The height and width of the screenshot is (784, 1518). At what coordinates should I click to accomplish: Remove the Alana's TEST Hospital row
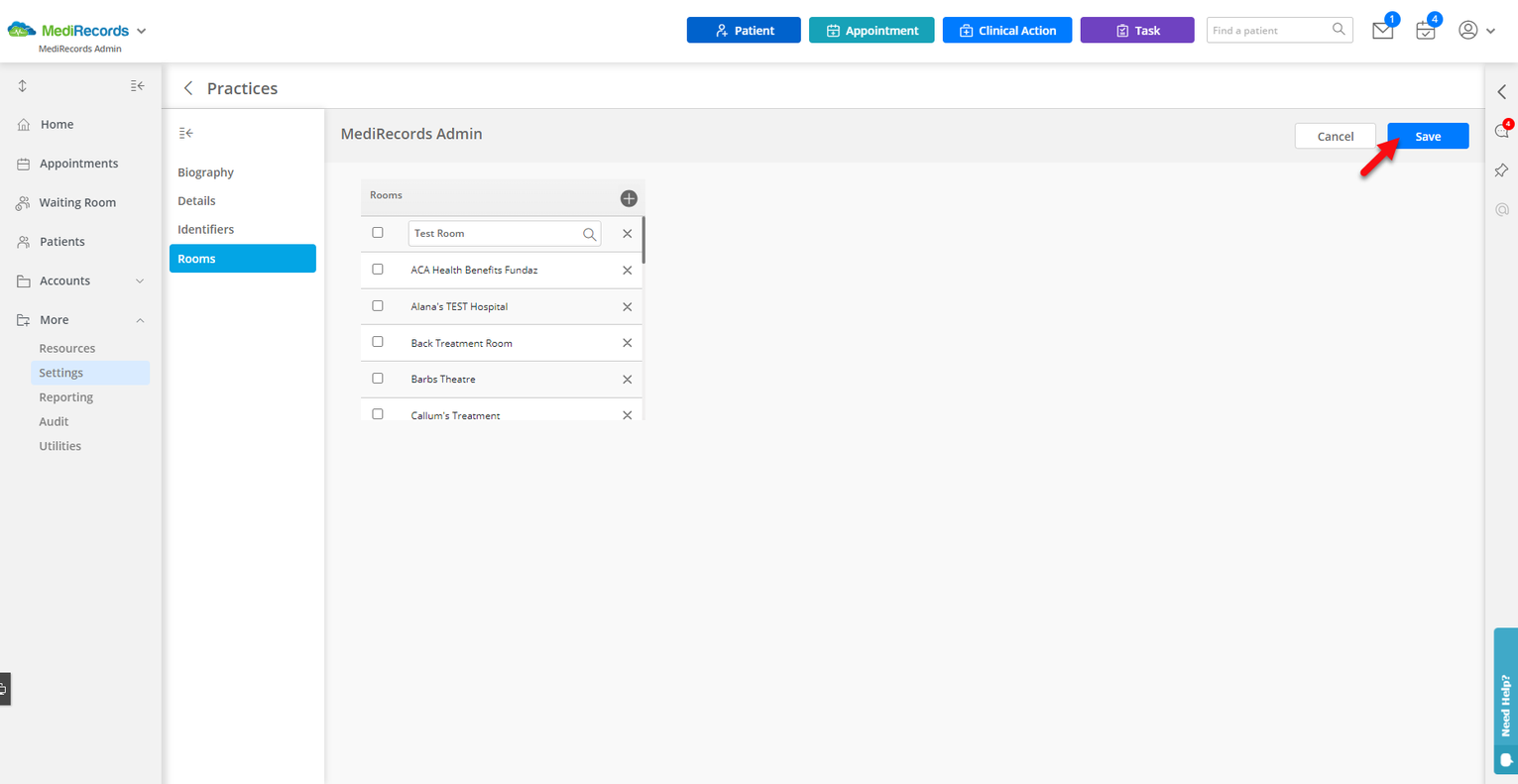(627, 307)
